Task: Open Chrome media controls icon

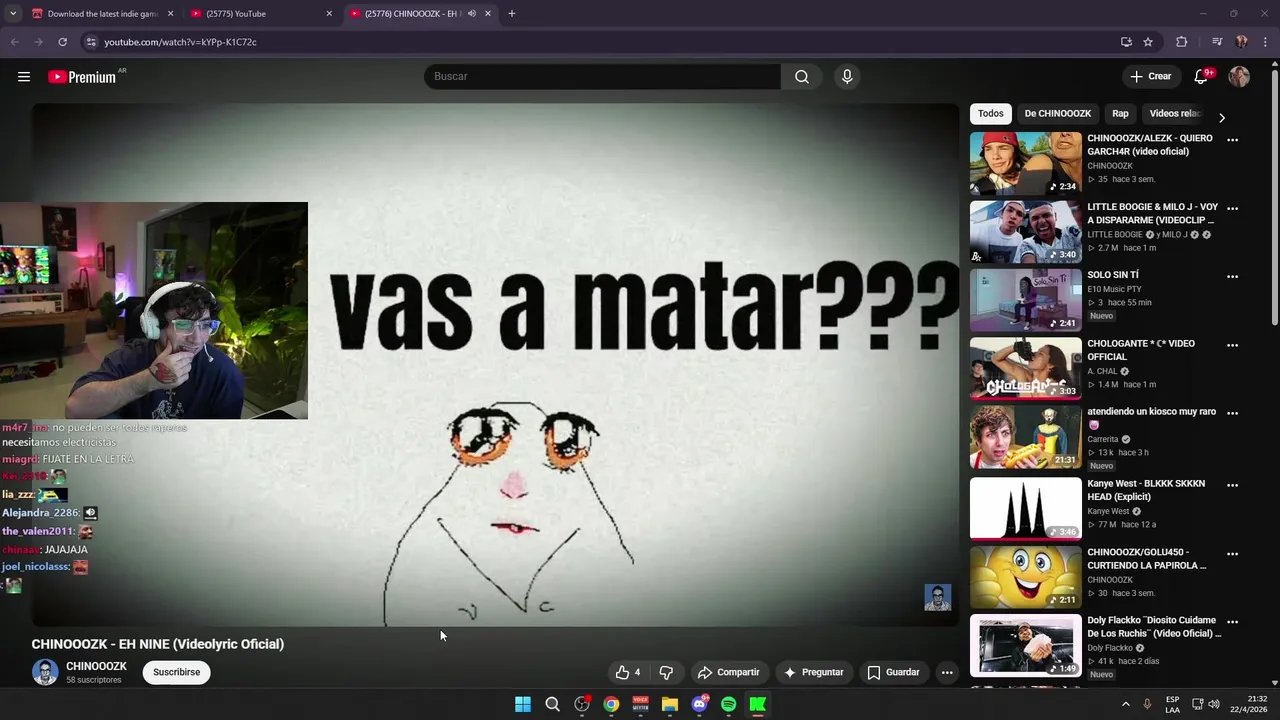Action: (x=1217, y=42)
